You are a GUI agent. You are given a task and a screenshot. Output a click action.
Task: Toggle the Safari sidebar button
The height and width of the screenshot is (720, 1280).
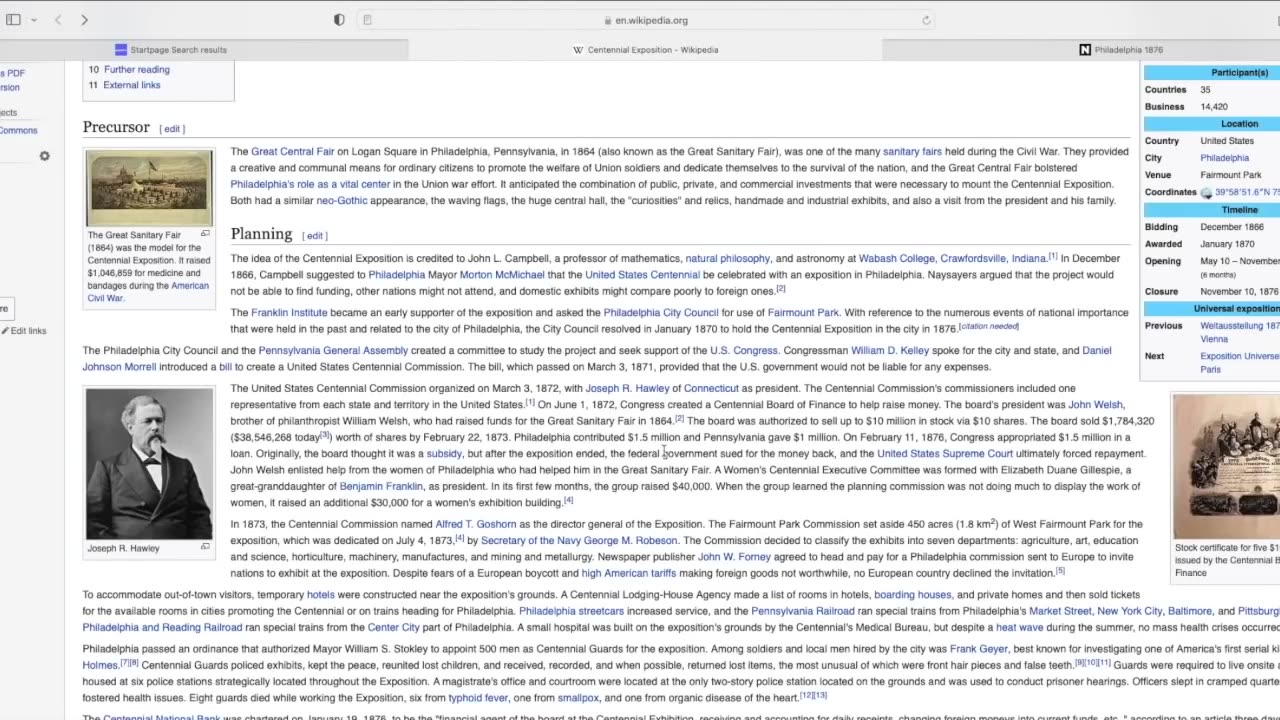(13, 20)
